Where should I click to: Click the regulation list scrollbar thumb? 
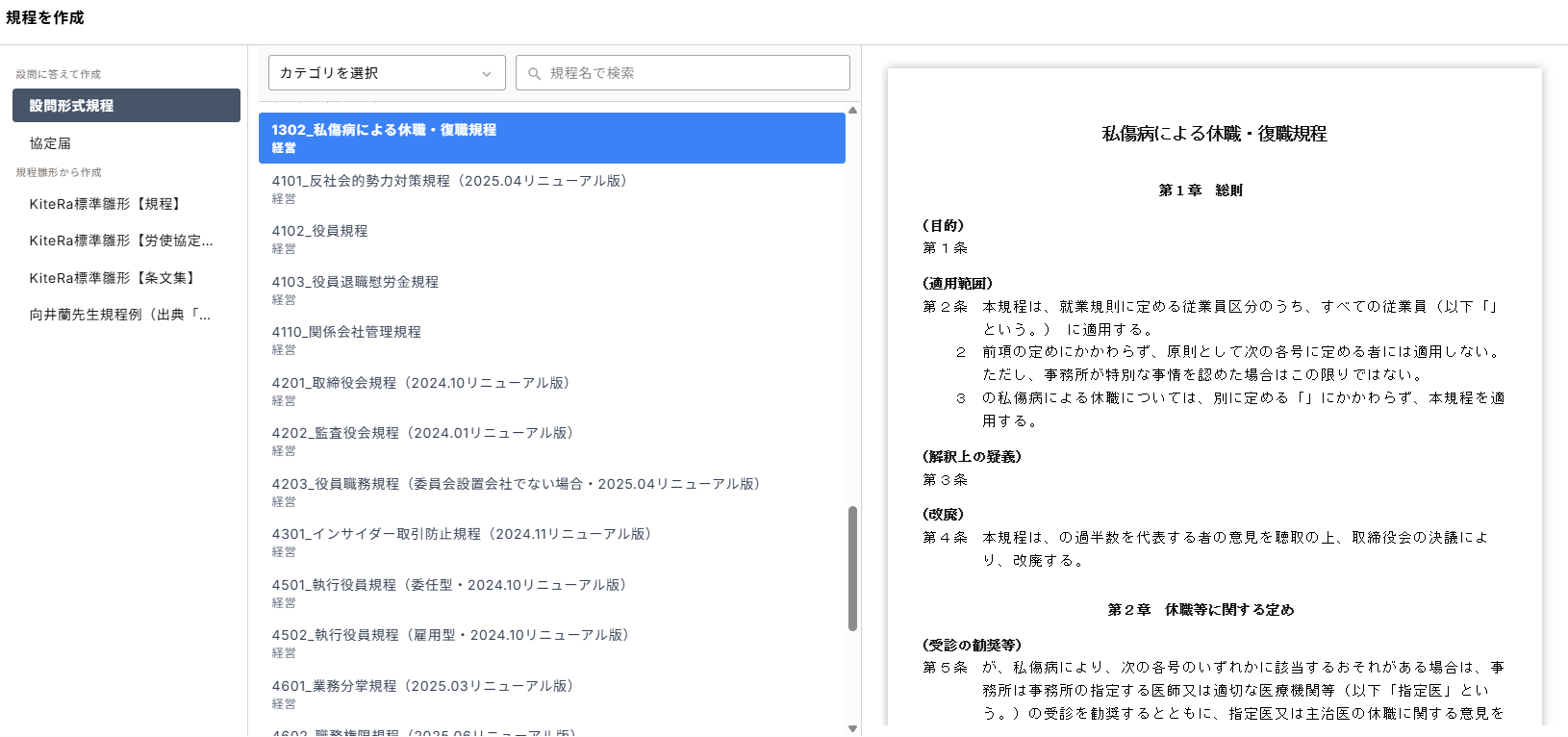[852, 568]
